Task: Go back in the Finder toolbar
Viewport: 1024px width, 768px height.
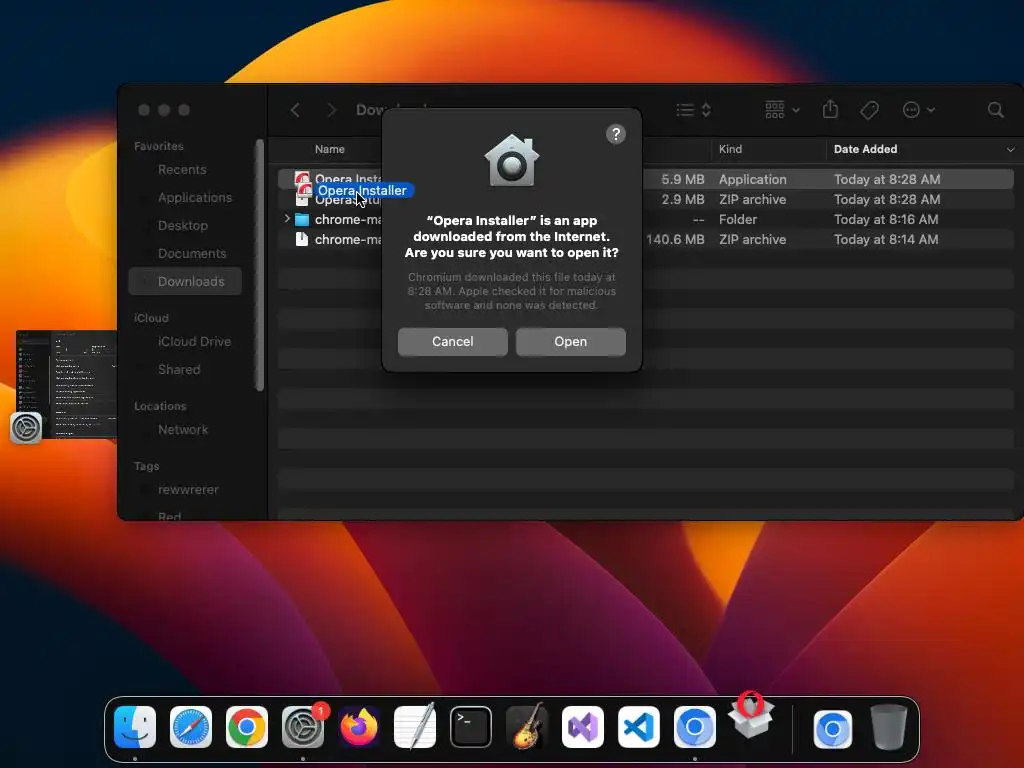Action: 295,110
